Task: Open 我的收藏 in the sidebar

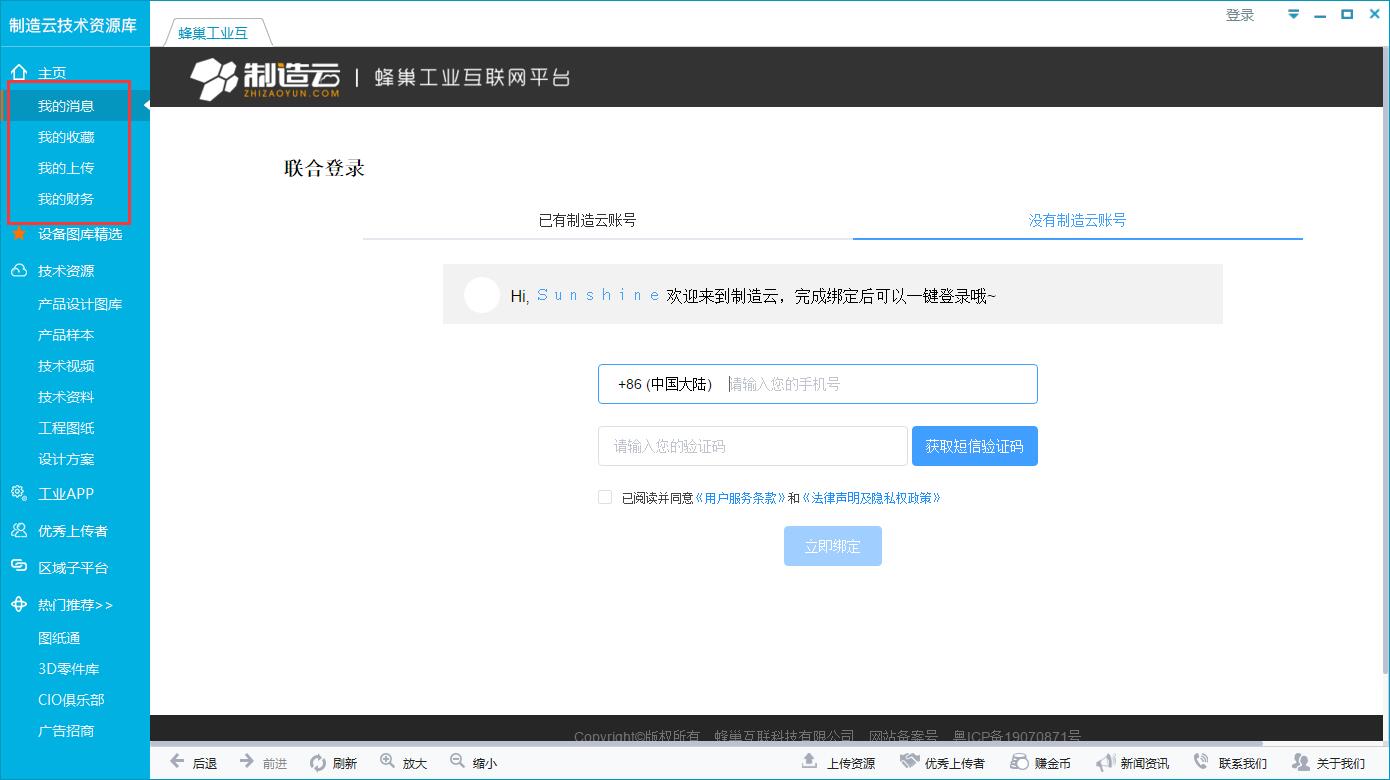Action: [x=66, y=137]
